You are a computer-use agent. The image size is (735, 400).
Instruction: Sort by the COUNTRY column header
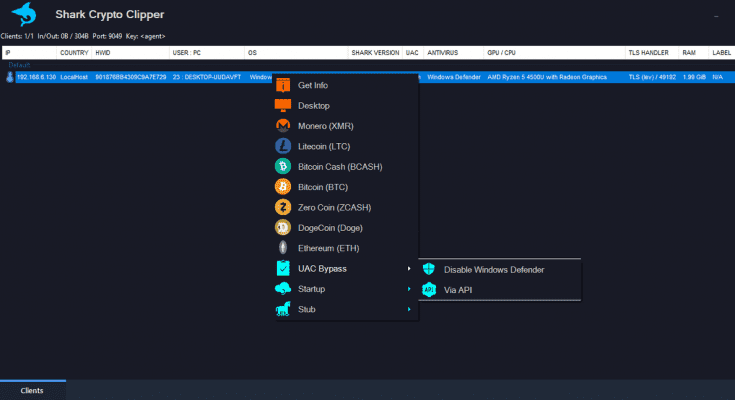[x=74, y=52]
